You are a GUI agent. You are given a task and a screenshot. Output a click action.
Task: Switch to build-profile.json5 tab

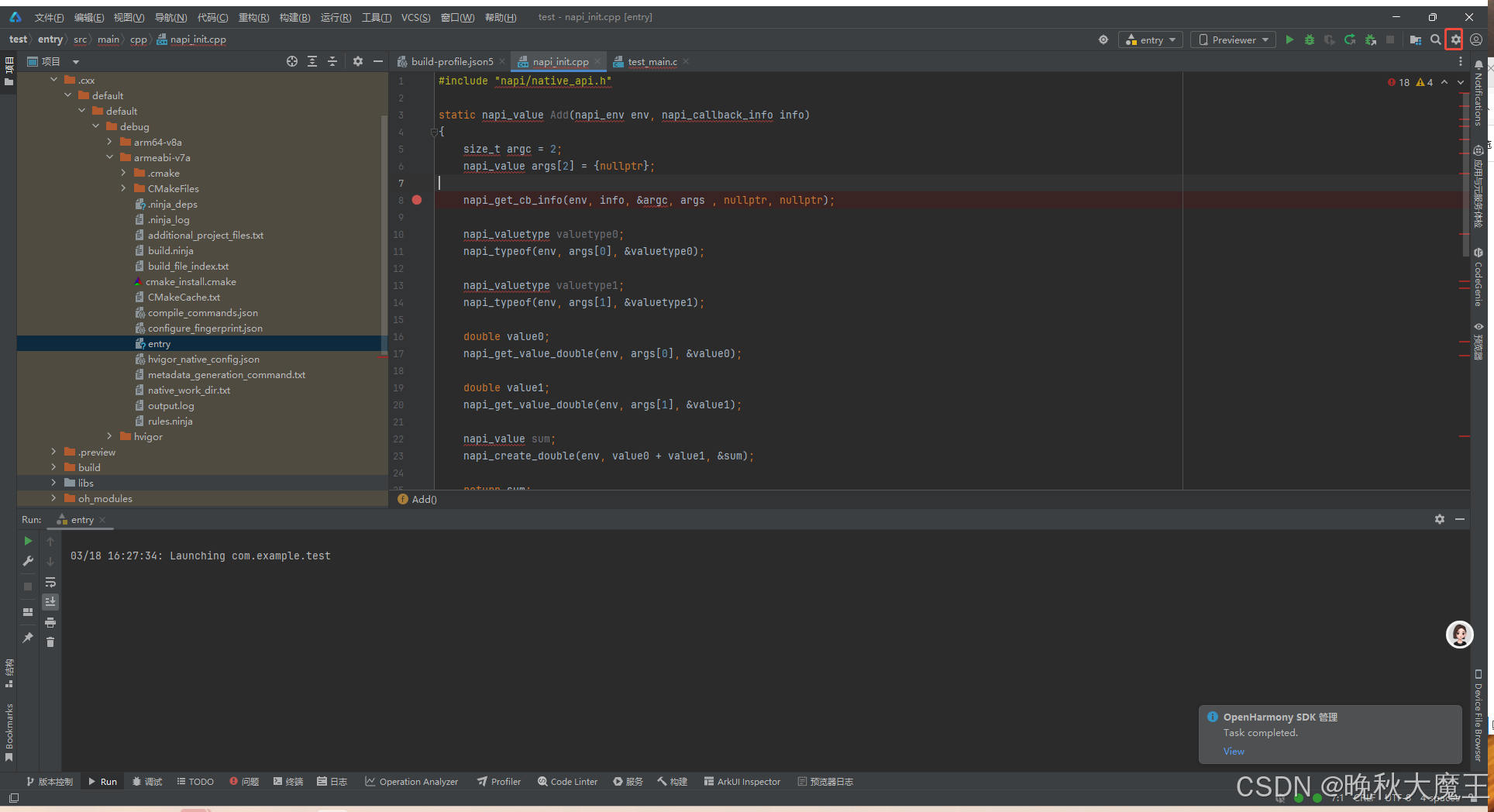pos(452,61)
